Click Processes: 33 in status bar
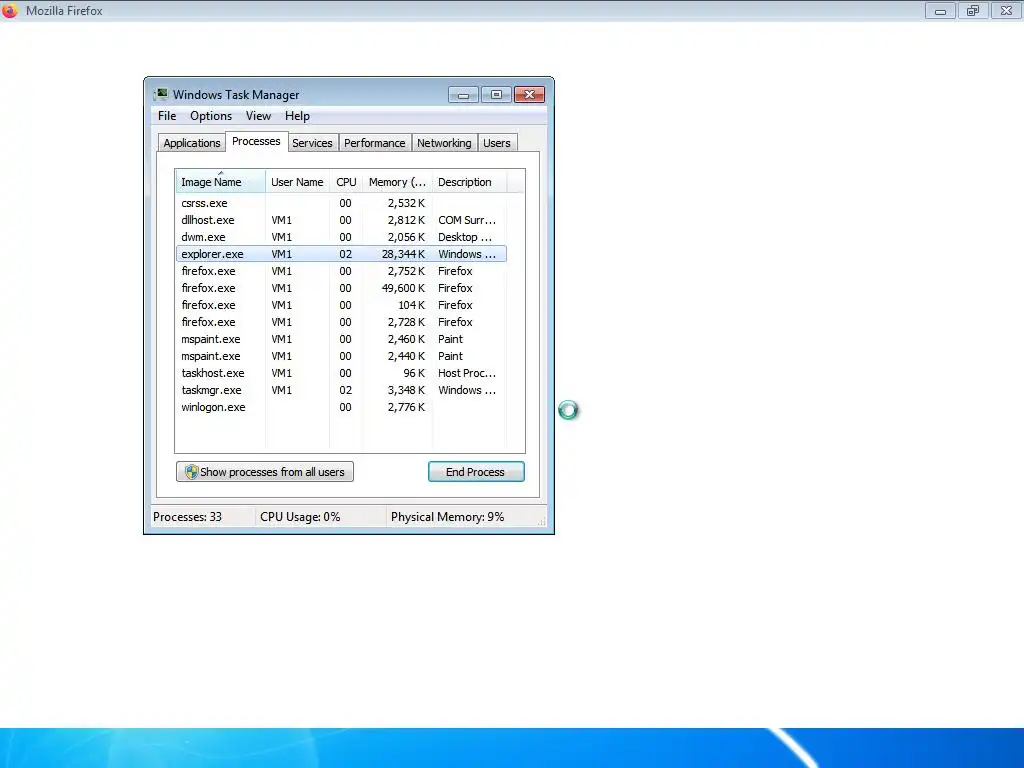This screenshot has width=1024, height=768. point(187,517)
